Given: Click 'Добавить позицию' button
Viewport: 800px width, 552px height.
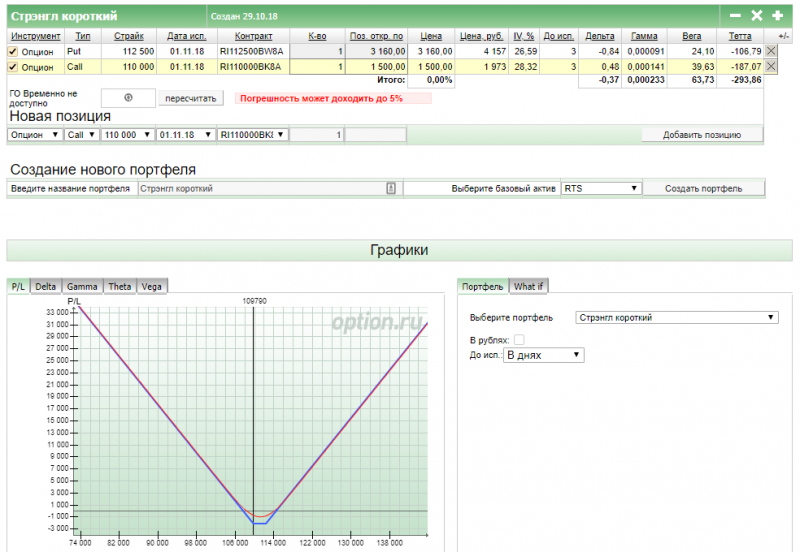Looking at the screenshot, I should tap(702, 135).
